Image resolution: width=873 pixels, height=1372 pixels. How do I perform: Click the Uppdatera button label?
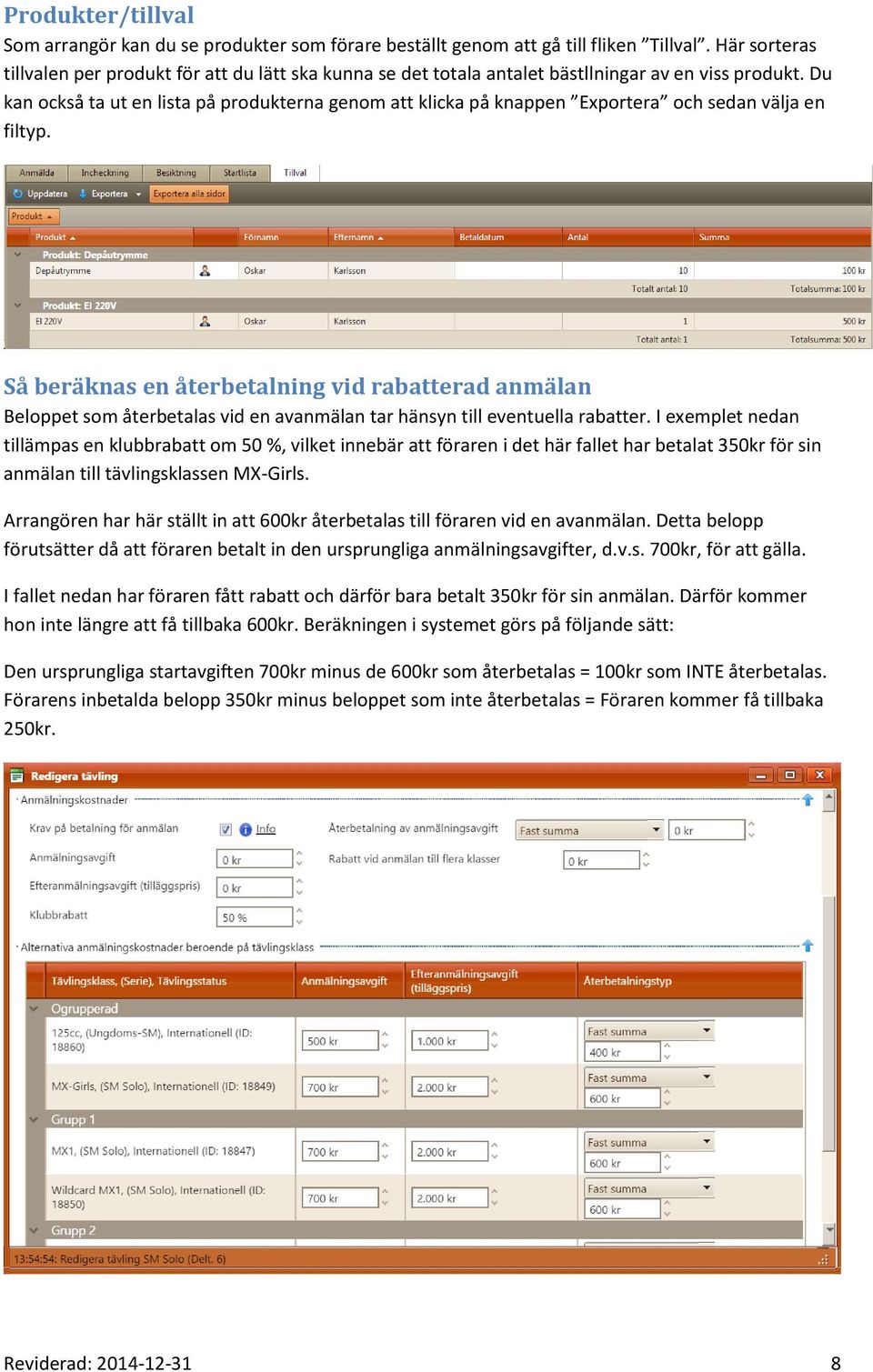(x=47, y=194)
